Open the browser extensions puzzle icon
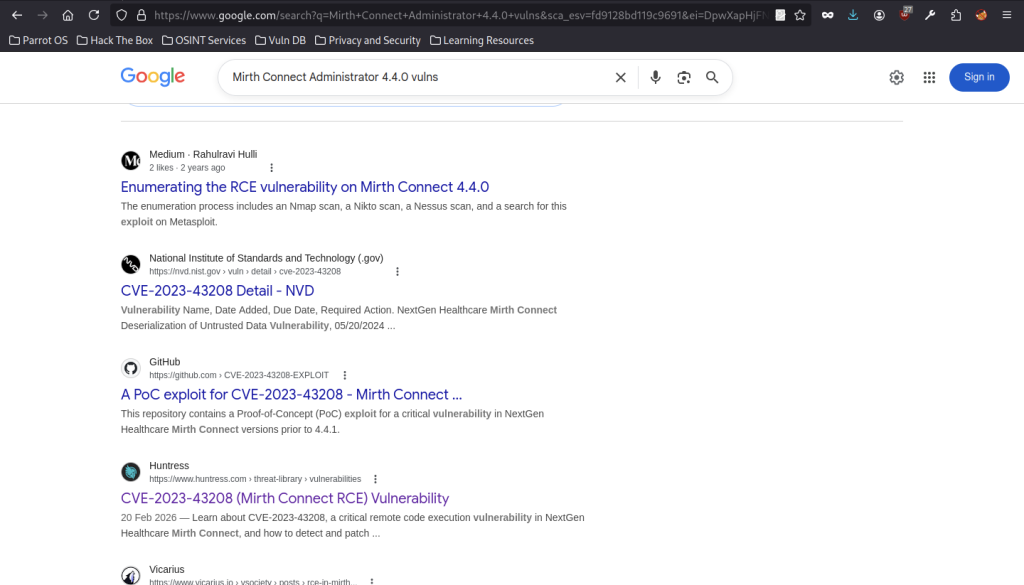Viewport: 1024px width, 585px height. tap(956, 15)
